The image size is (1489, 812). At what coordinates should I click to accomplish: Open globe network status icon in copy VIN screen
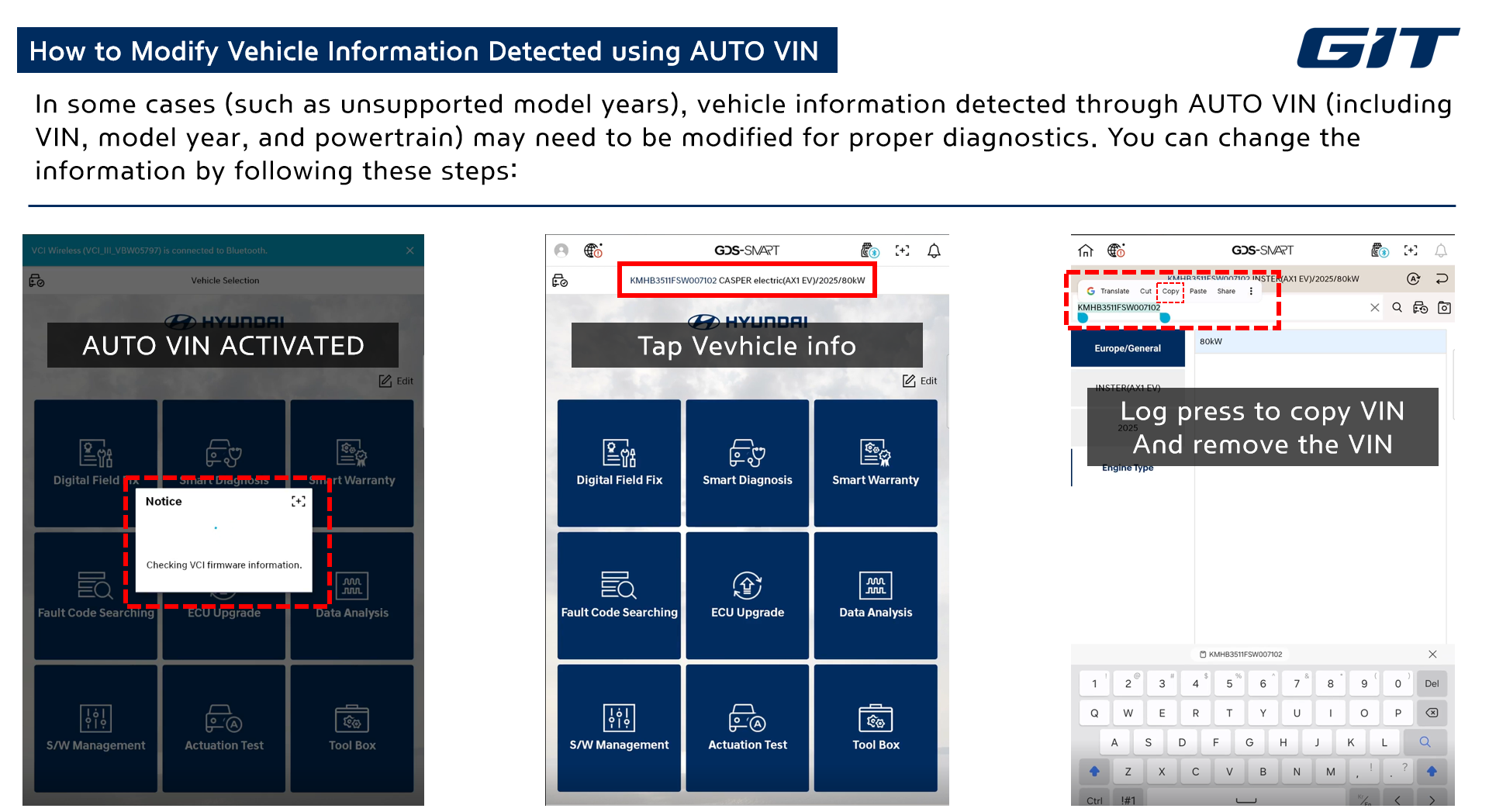1116,251
